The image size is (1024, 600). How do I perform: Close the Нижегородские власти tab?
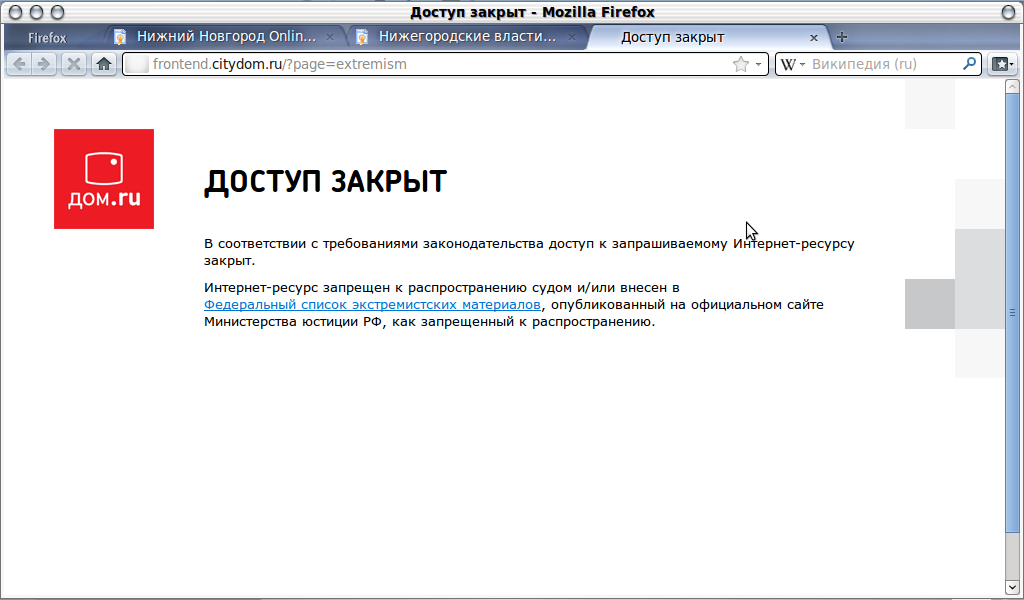tap(571, 37)
